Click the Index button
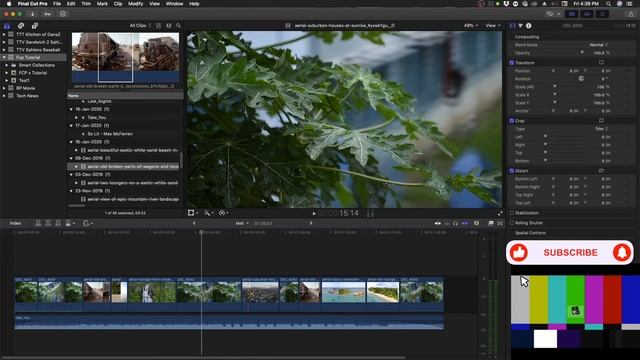 16,223
